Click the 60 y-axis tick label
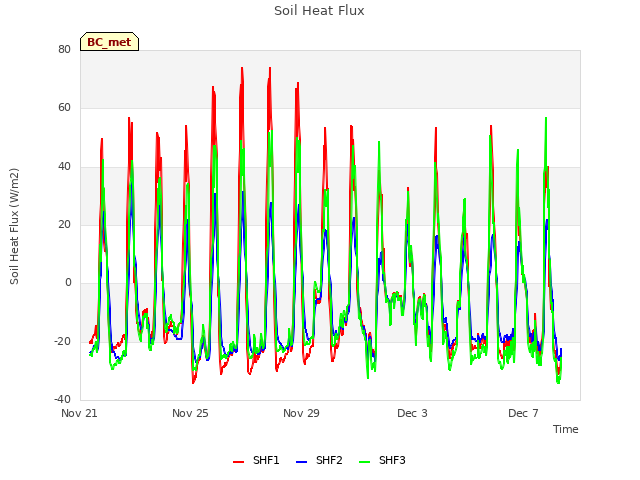The height and width of the screenshot is (480, 640). pyautogui.click(x=64, y=108)
